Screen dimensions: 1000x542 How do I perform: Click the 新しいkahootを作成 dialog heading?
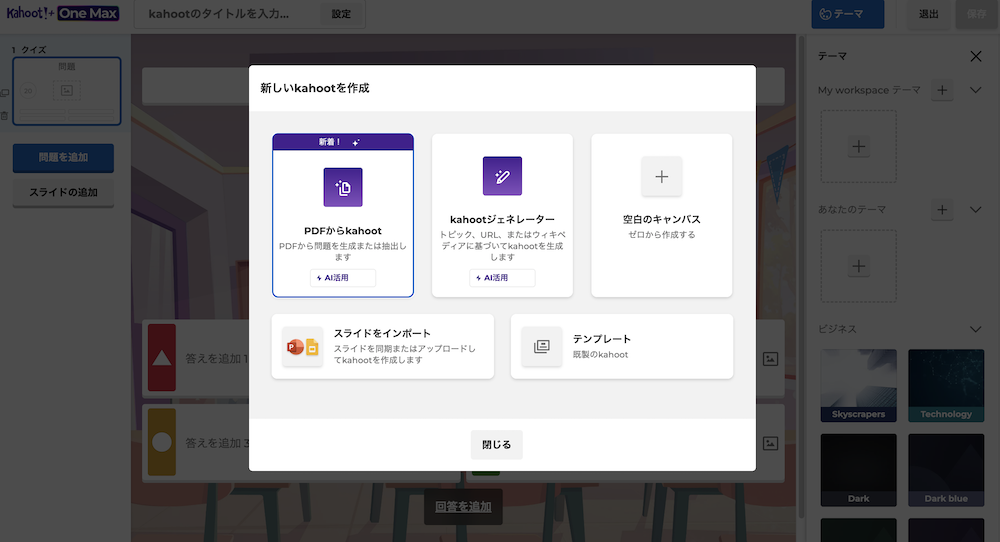[315, 88]
